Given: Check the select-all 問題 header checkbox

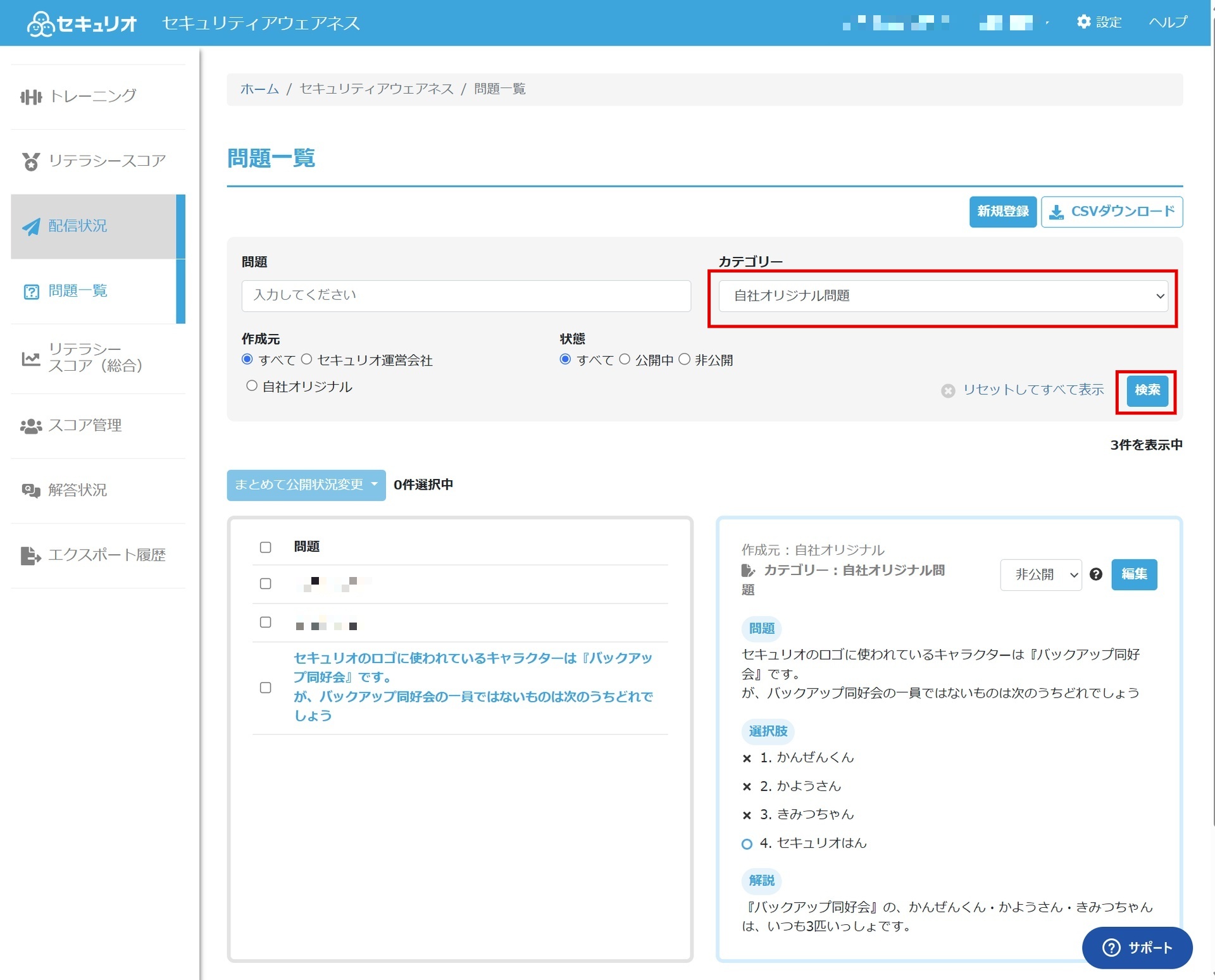Looking at the screenshot, I should [x=266, y=547].
